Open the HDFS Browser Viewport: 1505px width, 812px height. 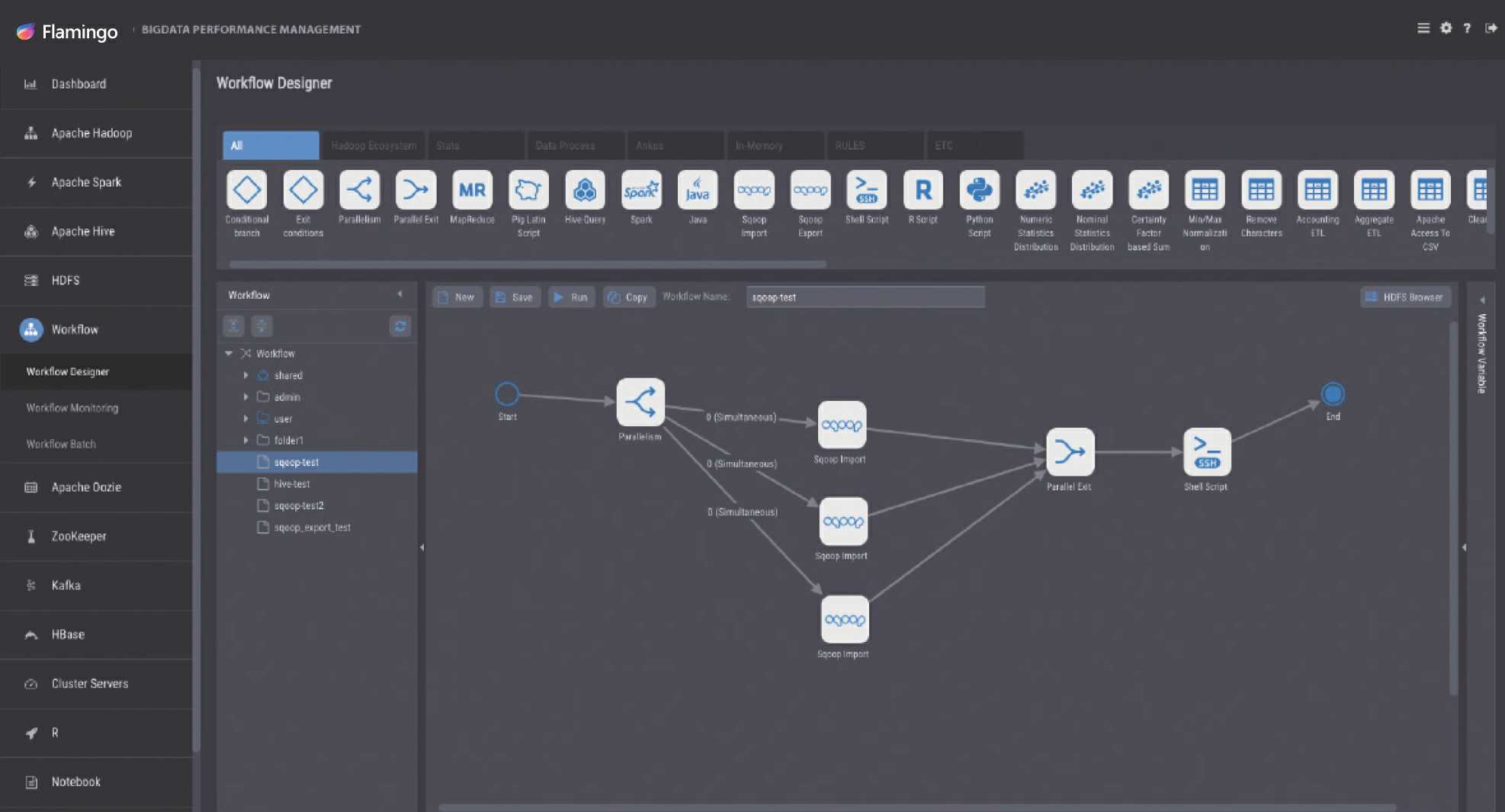1405,297
